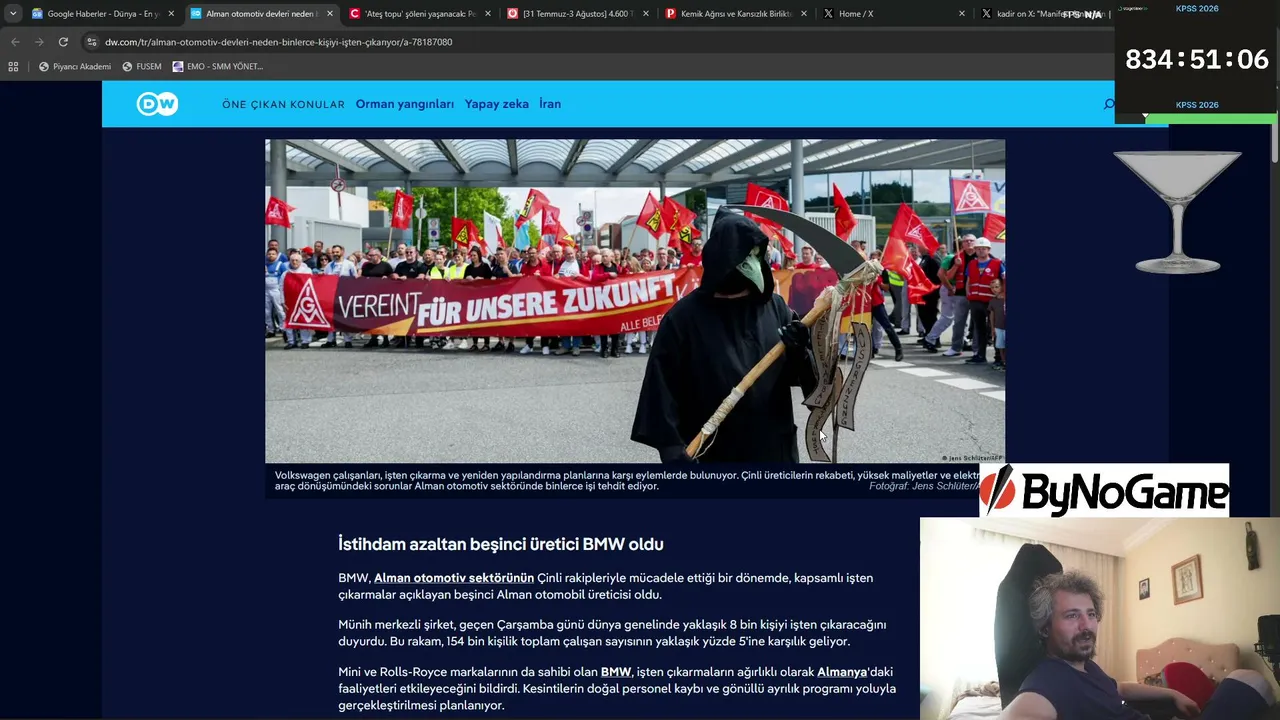1280x720 pixels.
Task: Open the 'Yapay zeka' topic link
Action: 497,104
